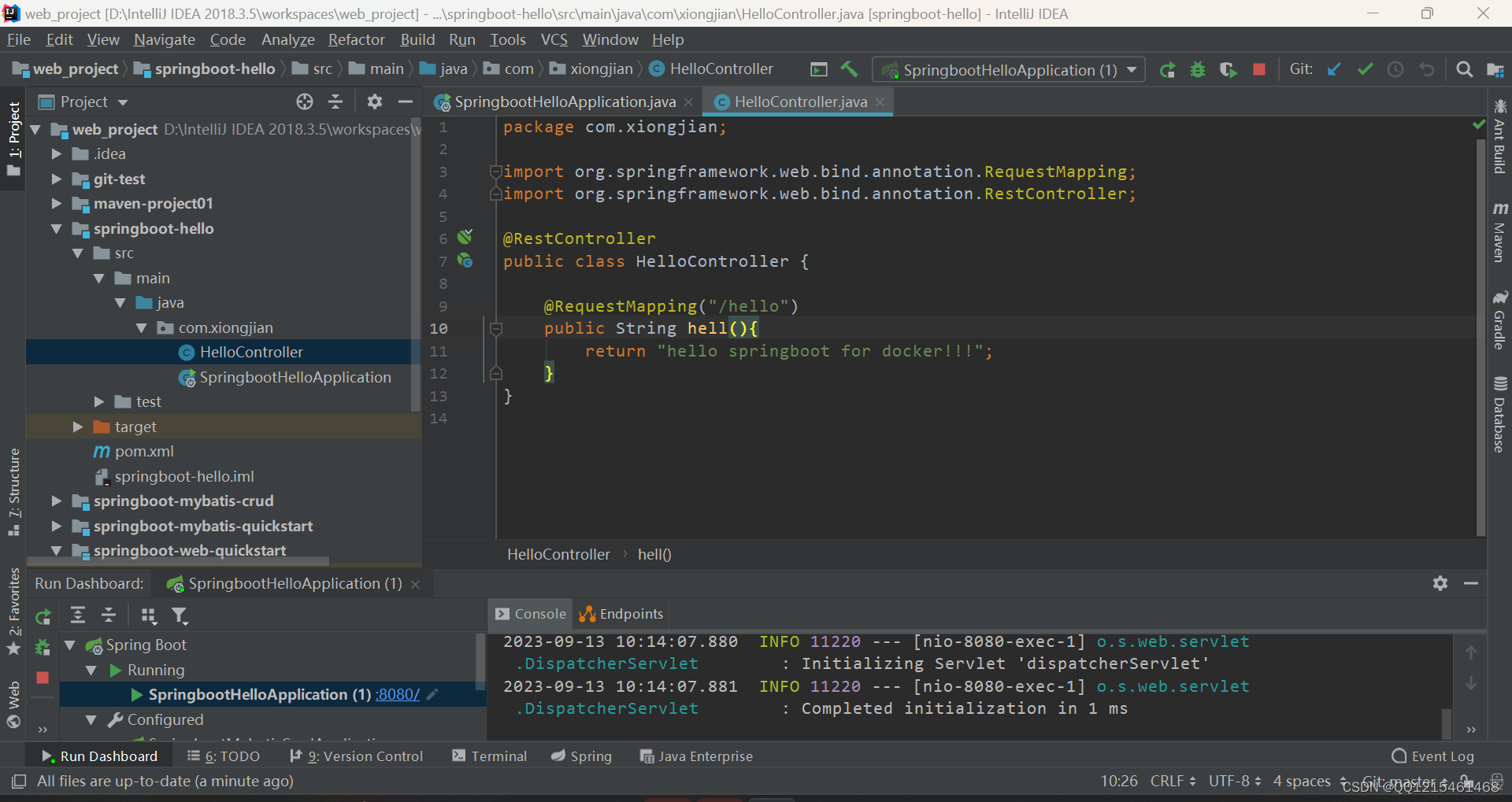Toggle the 2: Favorites side panel
This screenshot has width=1512, height=802.
[x=13, y=611]
